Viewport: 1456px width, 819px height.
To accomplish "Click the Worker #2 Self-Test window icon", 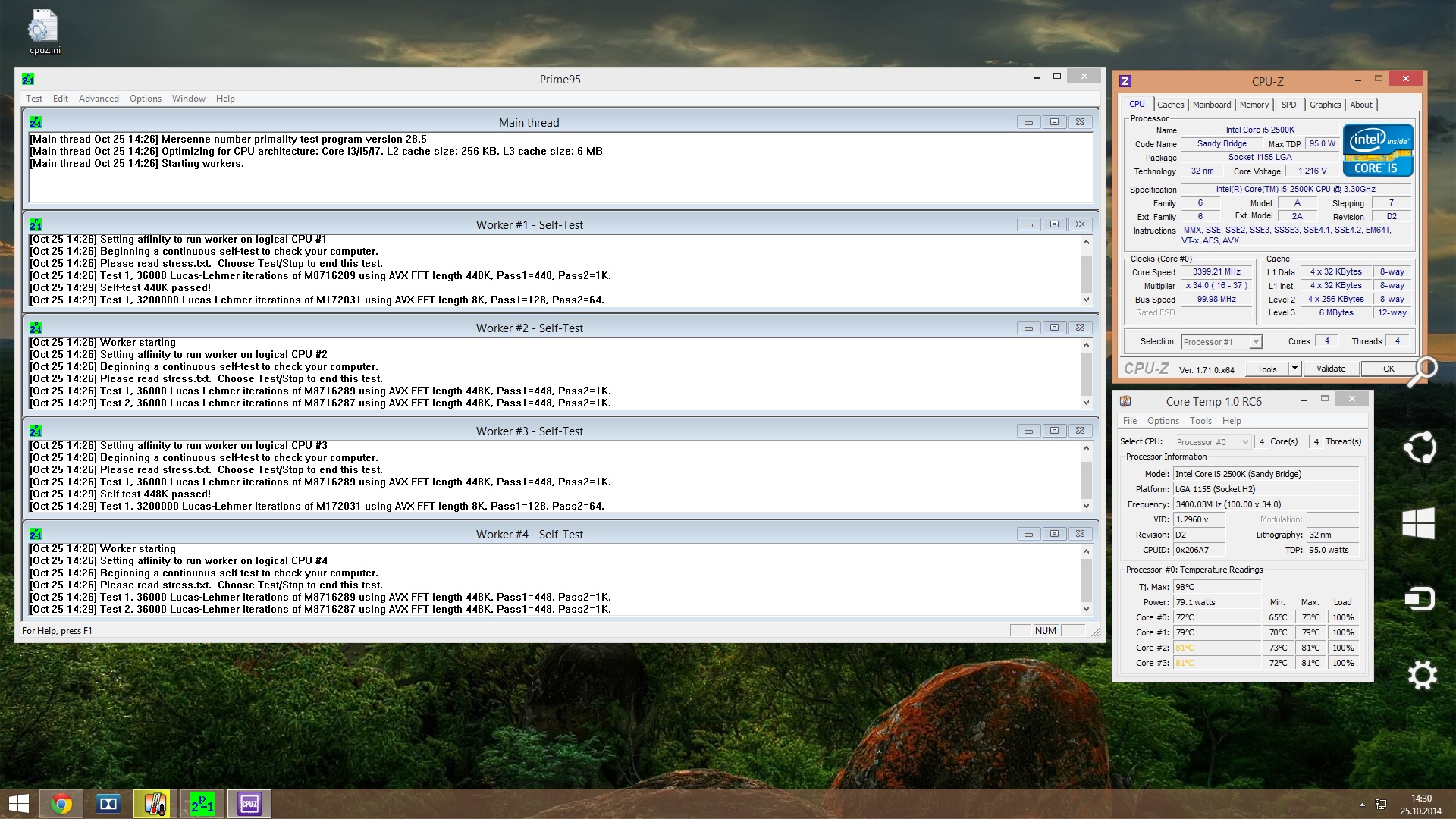I will [x=36, y=328].
